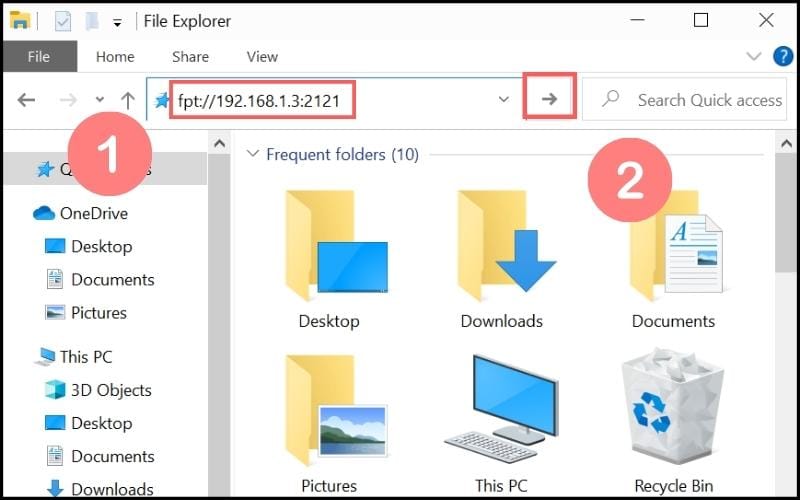Click navigation pane scroll up arrow
This screenshot has height=500, width=800.
click(219, 144)
